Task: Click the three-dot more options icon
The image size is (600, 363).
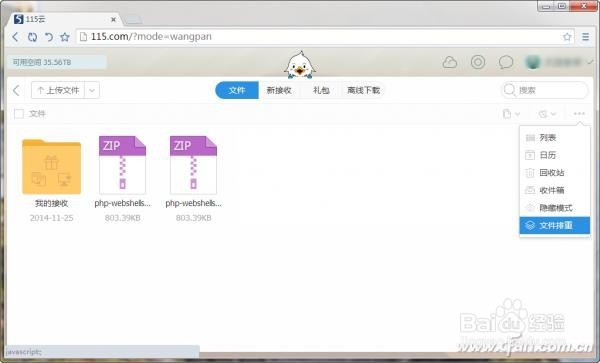Action: (x=579, y=114)
